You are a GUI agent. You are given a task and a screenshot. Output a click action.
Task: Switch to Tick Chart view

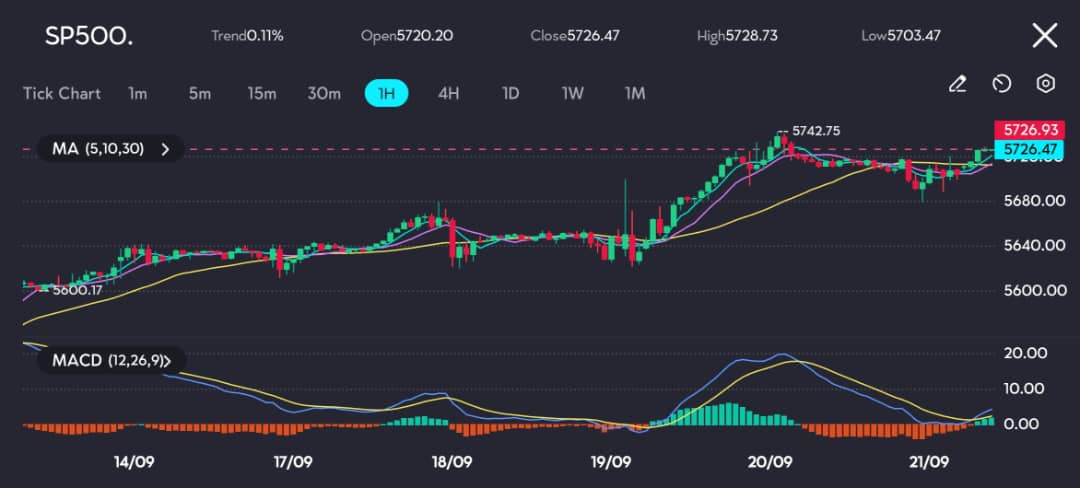[x=61, y=94]
